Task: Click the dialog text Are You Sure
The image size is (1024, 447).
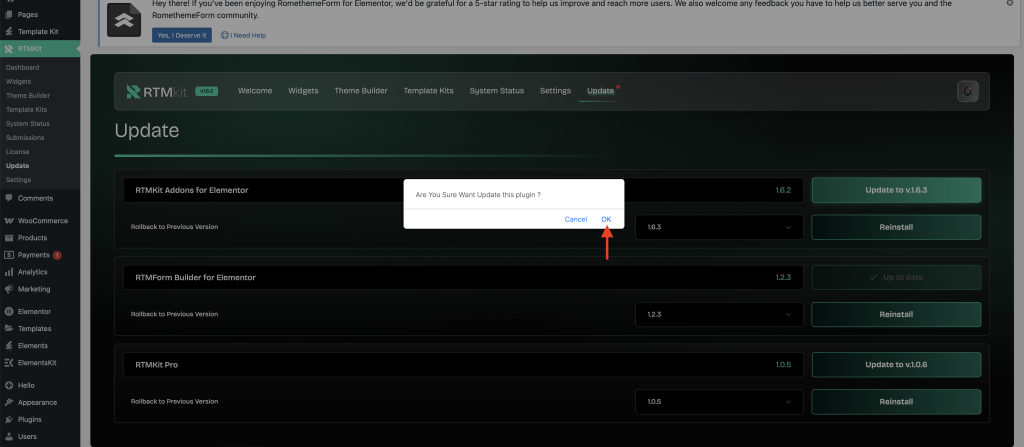Action: (x=478, y=195)
